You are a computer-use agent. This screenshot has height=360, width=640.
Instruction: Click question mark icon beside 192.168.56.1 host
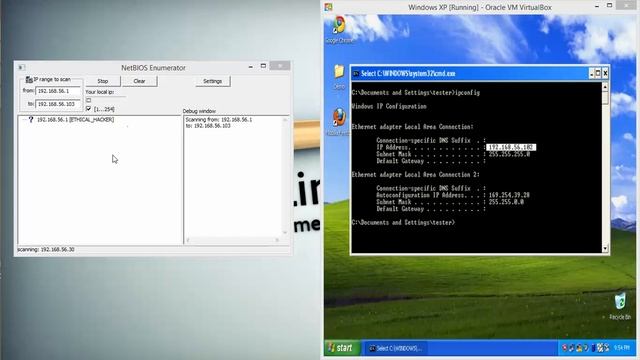(31, 120)
